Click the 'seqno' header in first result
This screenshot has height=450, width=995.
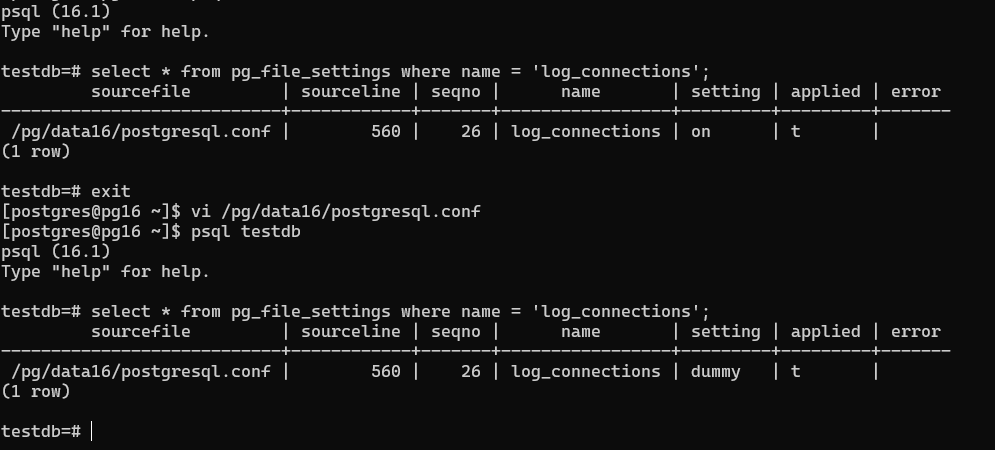pos(455,91)
